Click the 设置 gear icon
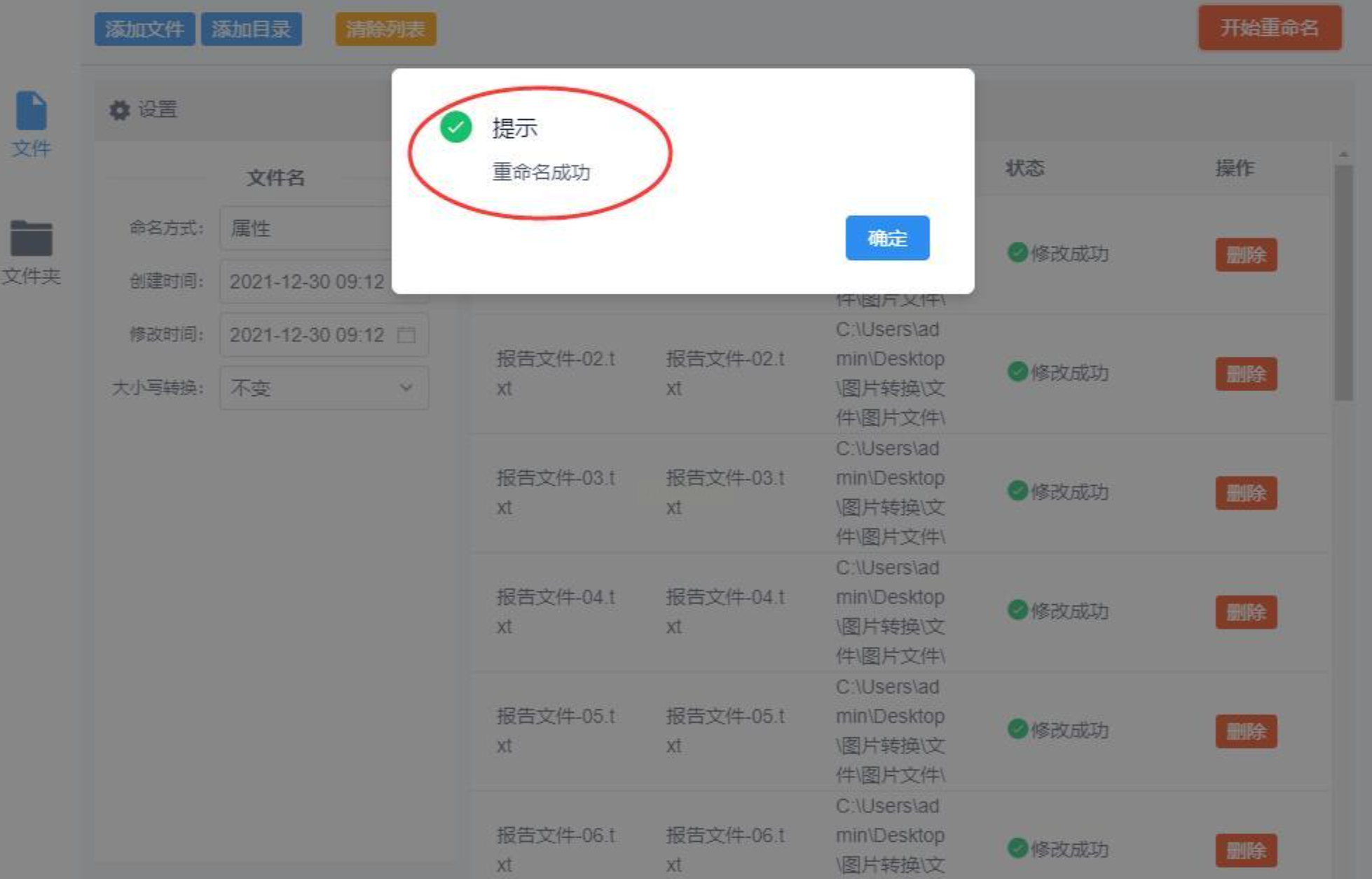The image size is (1372, 879). click(120, 110)
